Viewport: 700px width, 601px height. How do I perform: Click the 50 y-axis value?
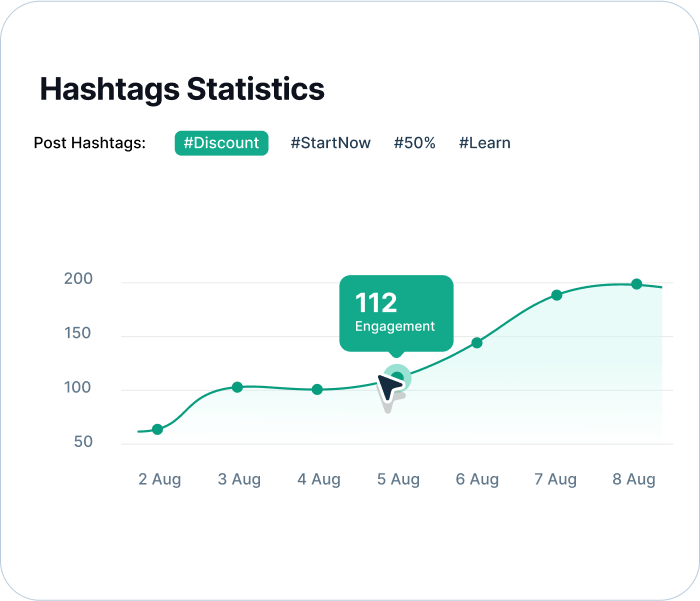coord(81,441)
